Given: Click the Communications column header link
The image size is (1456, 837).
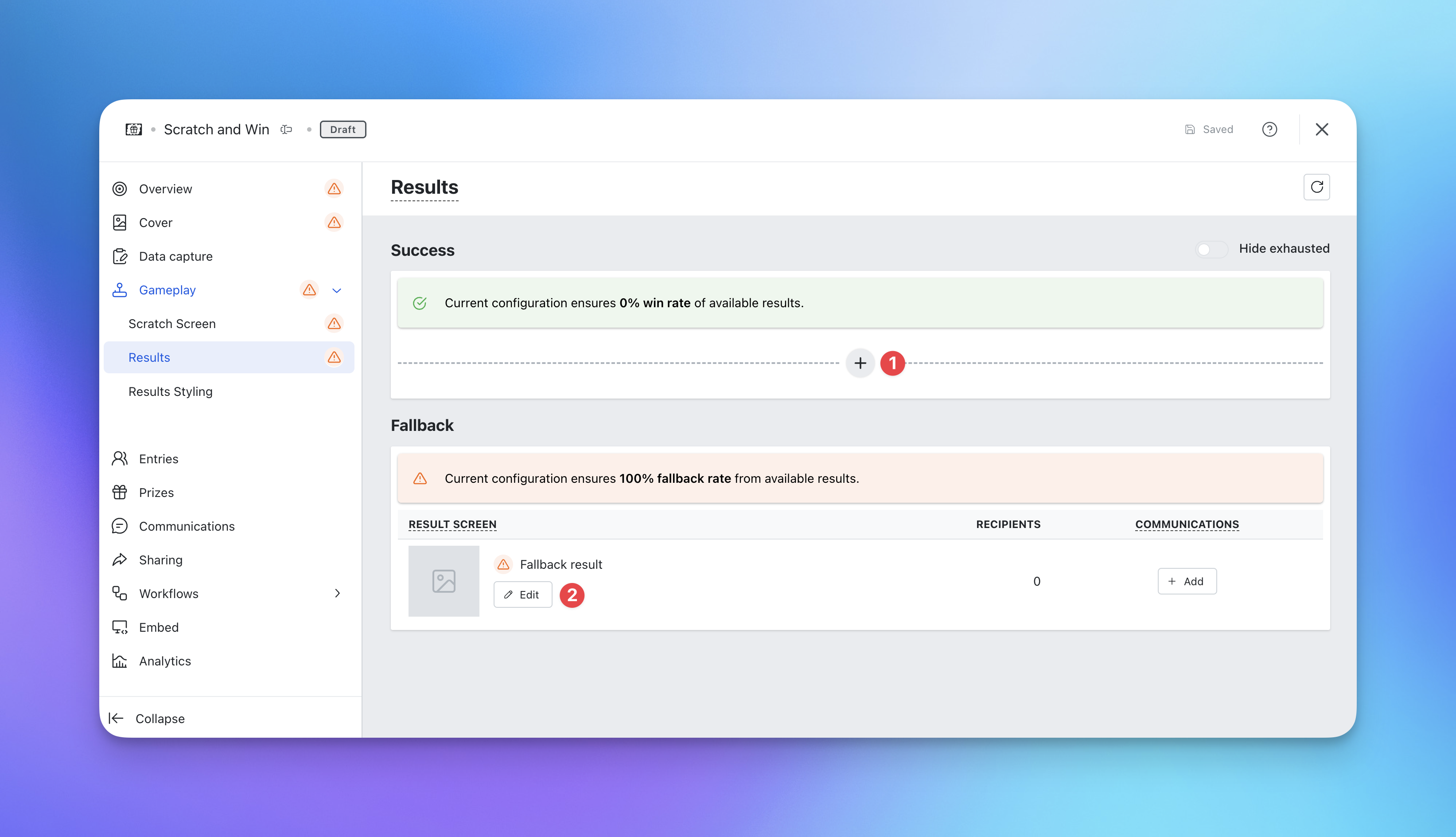Looking at the screenshot, I should [x=1187, y=524].
